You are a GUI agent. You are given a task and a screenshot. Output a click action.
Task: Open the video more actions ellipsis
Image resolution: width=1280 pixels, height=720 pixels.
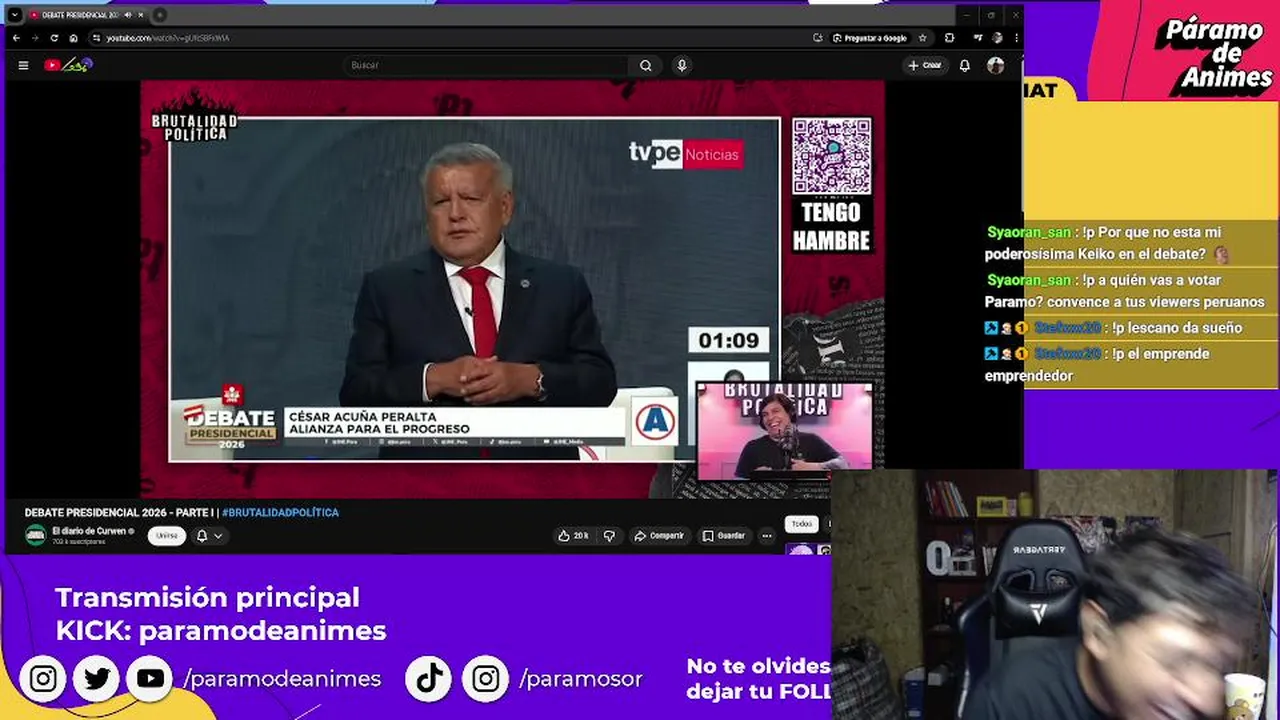[767, 536]
